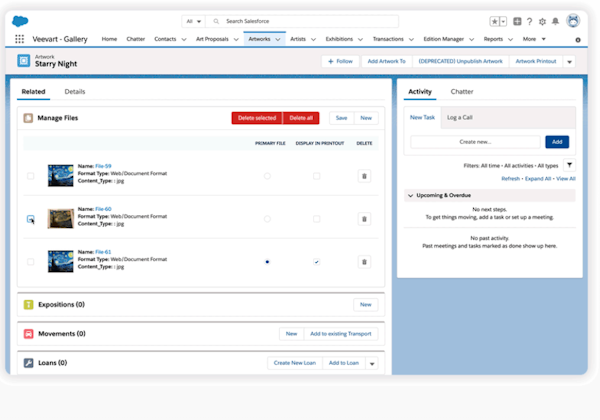Open the notifications bell

(556, 21)
